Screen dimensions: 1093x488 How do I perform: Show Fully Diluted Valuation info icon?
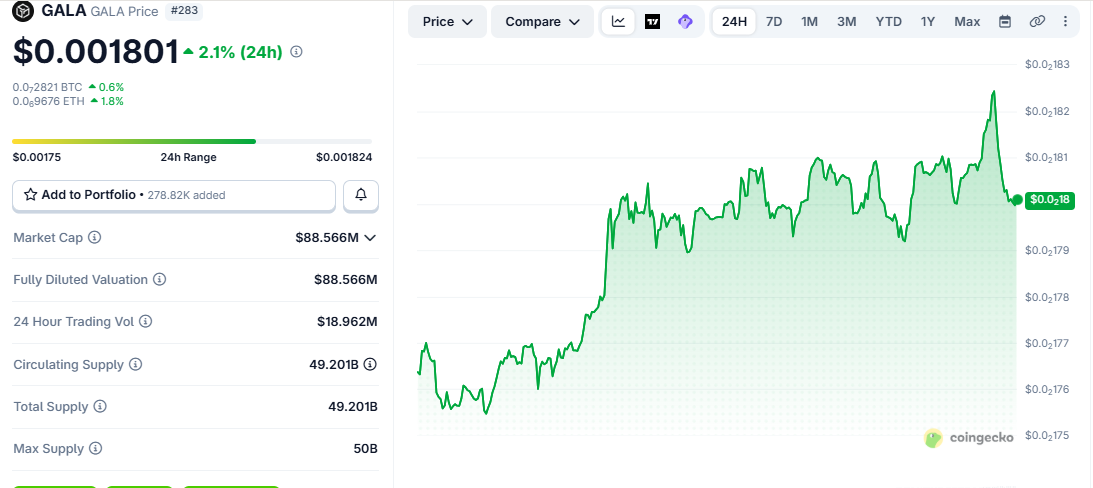point(160,280)
